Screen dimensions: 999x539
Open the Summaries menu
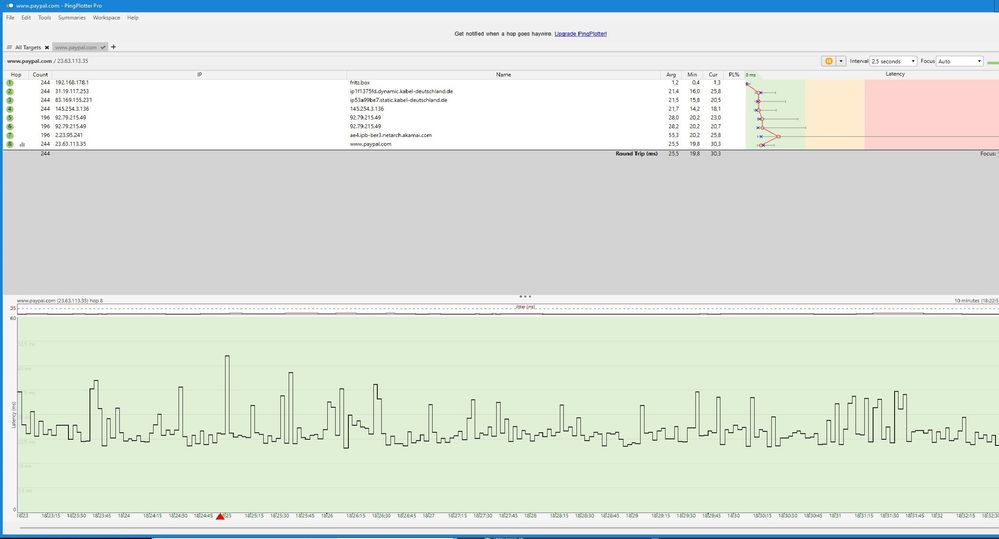pyautogui.click(x=72, y=18)
